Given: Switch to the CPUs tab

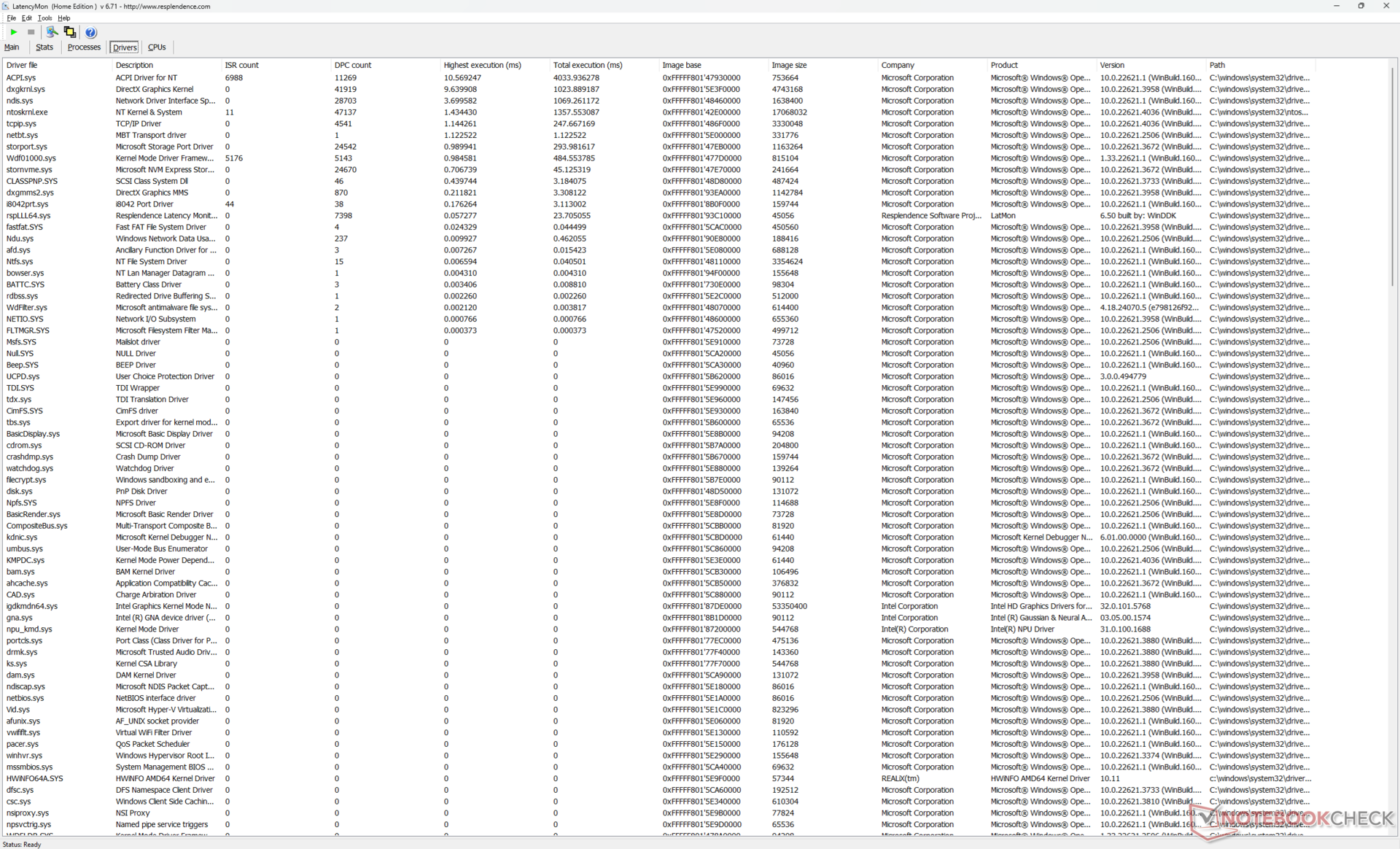Looking at the screenshot, I should pyautogui.click(x=157, y=47).
